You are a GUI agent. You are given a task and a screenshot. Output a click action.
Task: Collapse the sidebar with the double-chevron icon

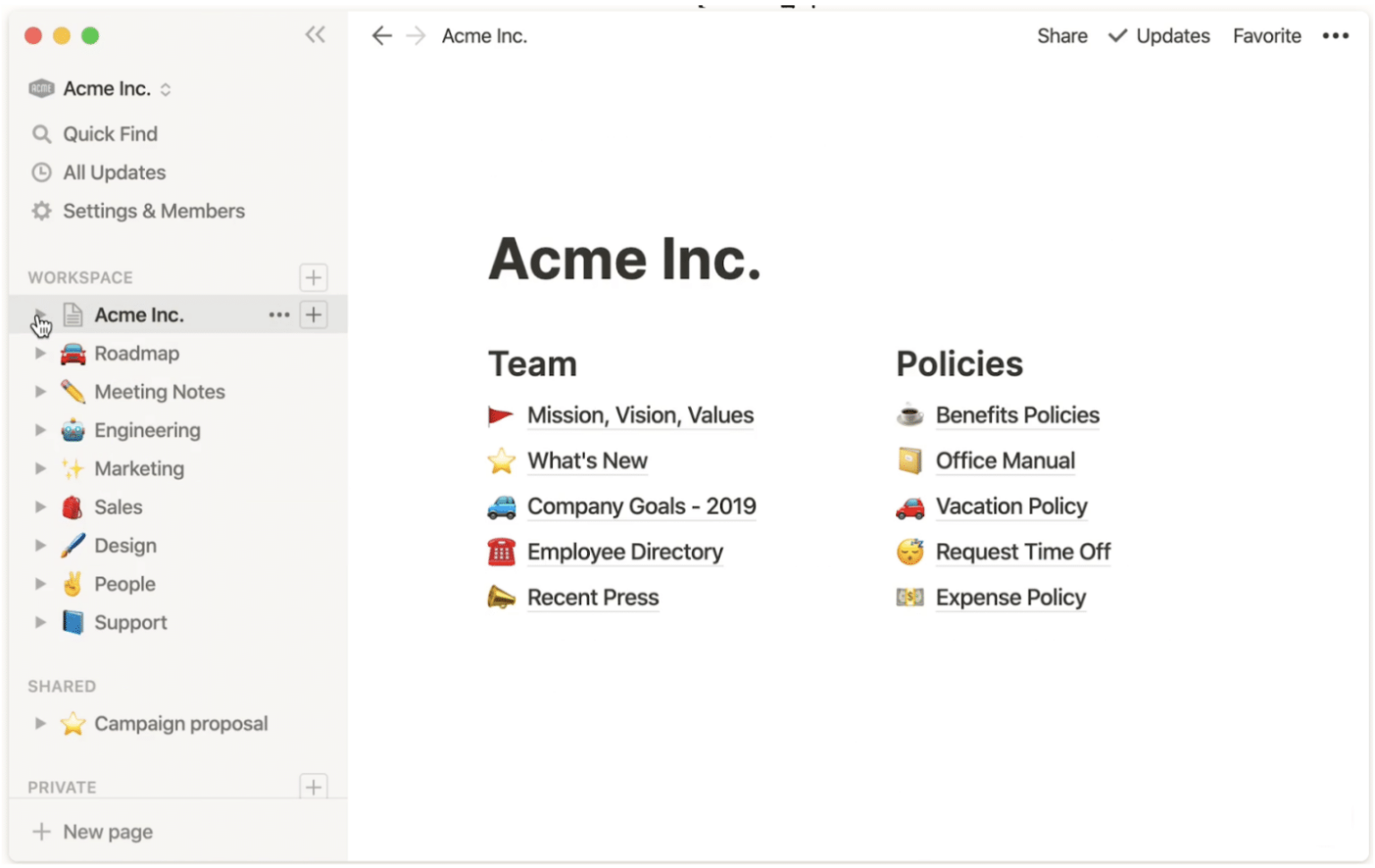pyautogui.click(x=315, y=34)
